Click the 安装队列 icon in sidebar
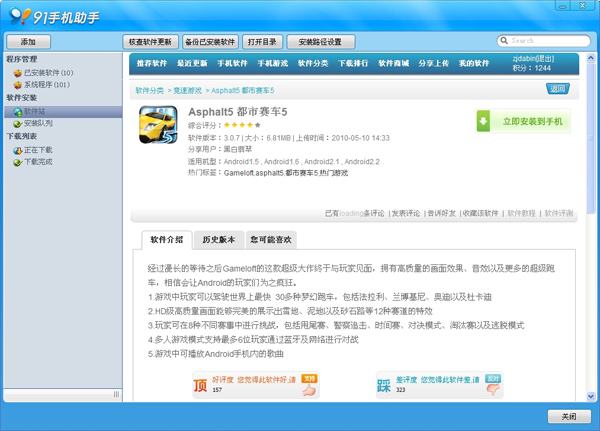This screenshot has height=431, width=600. coord(17,123)
